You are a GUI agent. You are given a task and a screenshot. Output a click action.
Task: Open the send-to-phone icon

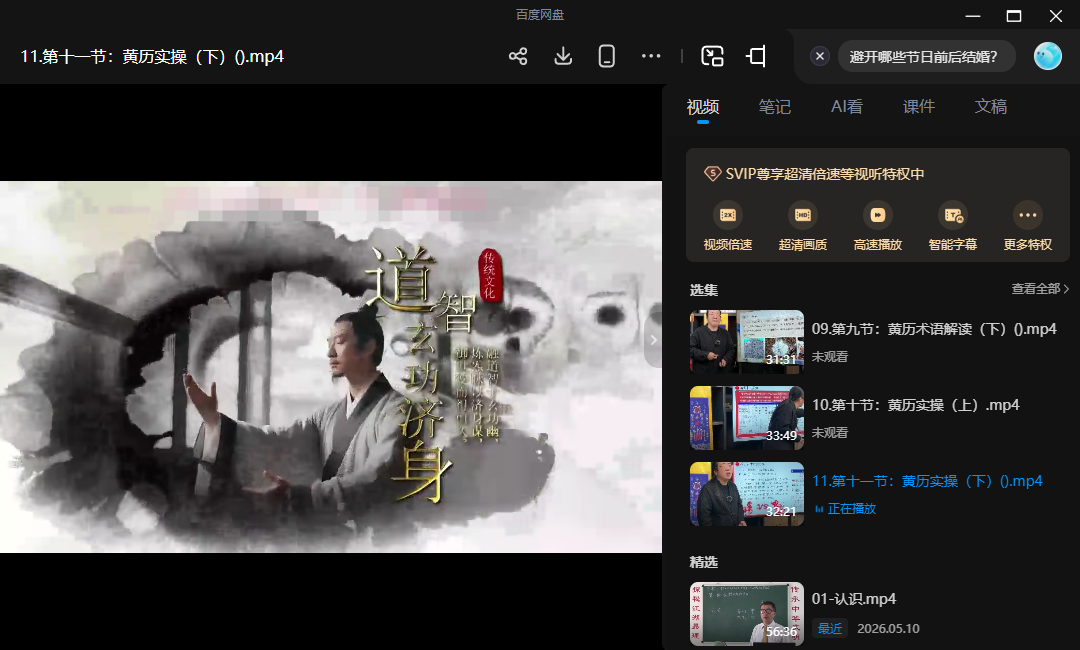[607, 56]
